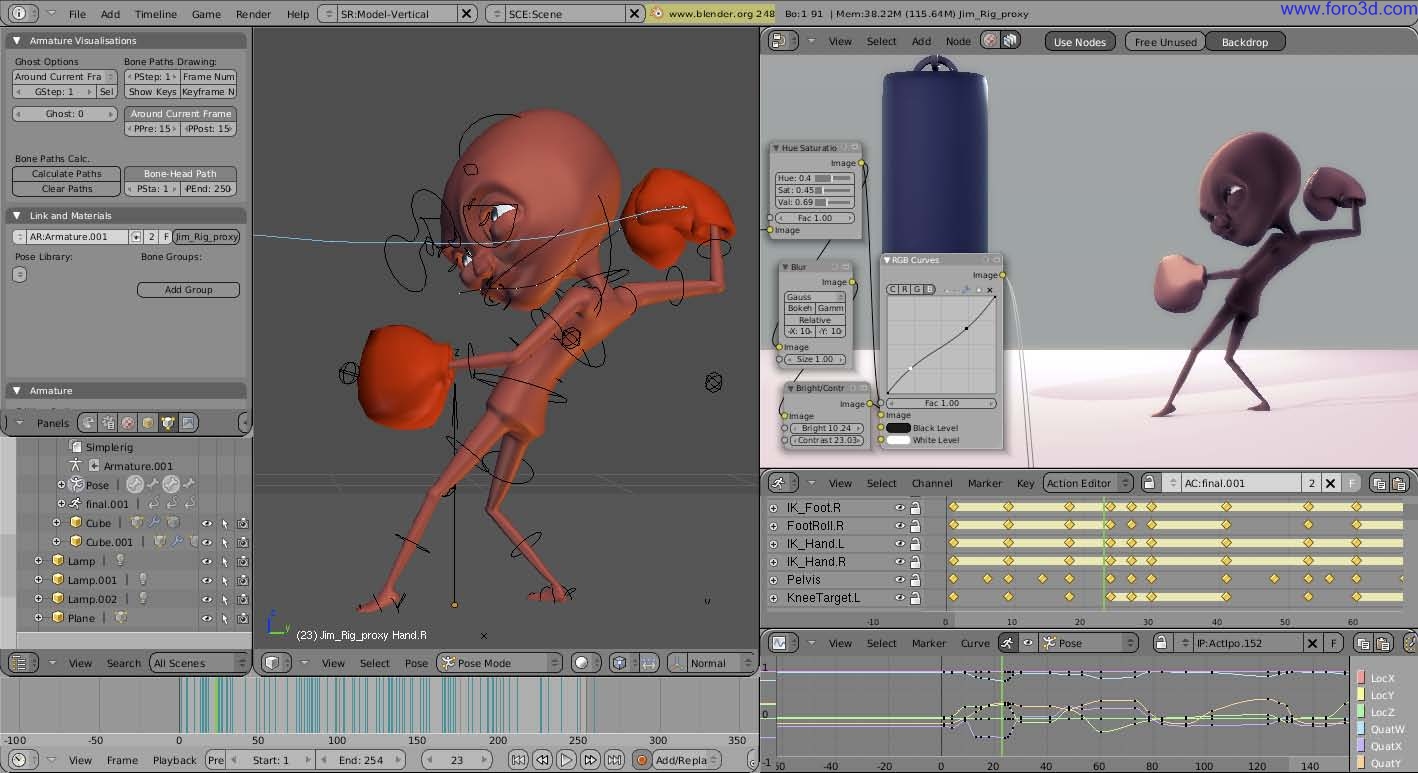Jump to the timeline end frame

(614, 760)
